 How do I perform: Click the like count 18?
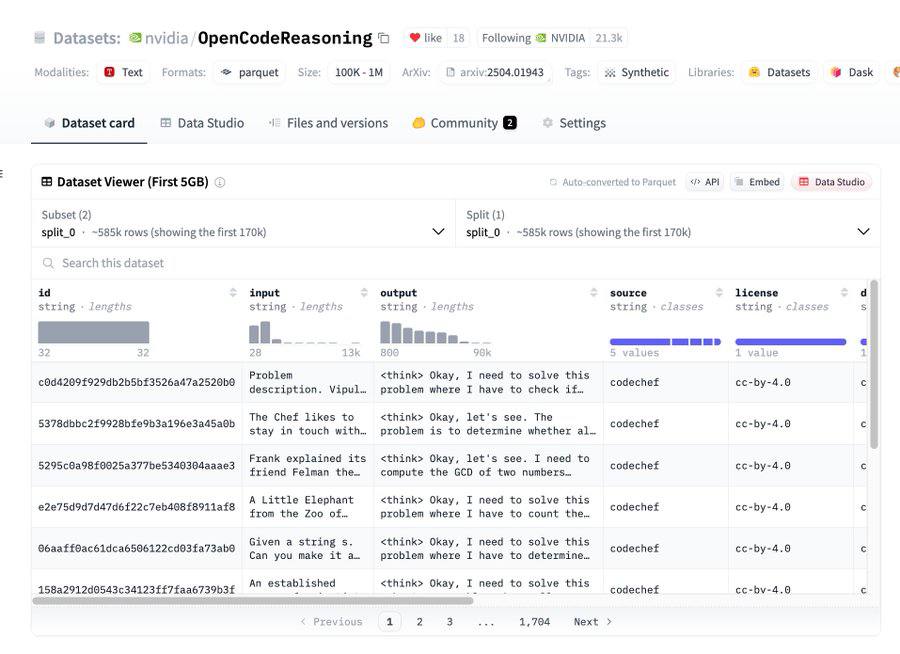[459, 38]
